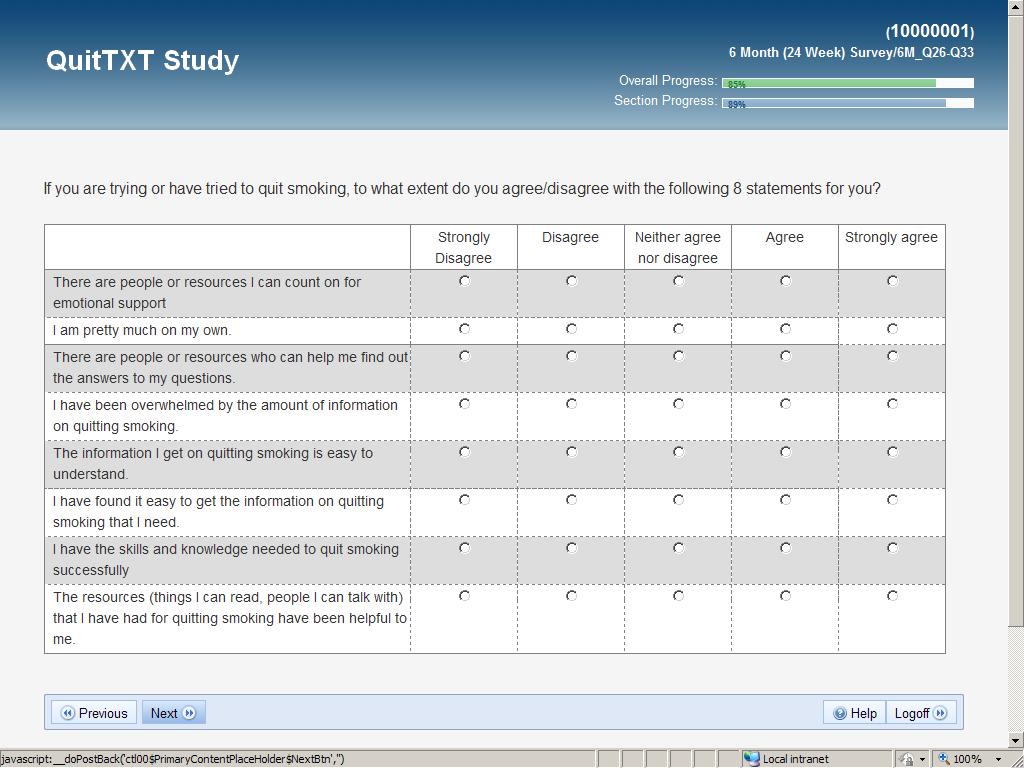The image size is (1024, 768).
Task: Click the vertical scrollbar down arrow
Action: pos(1016,740)
